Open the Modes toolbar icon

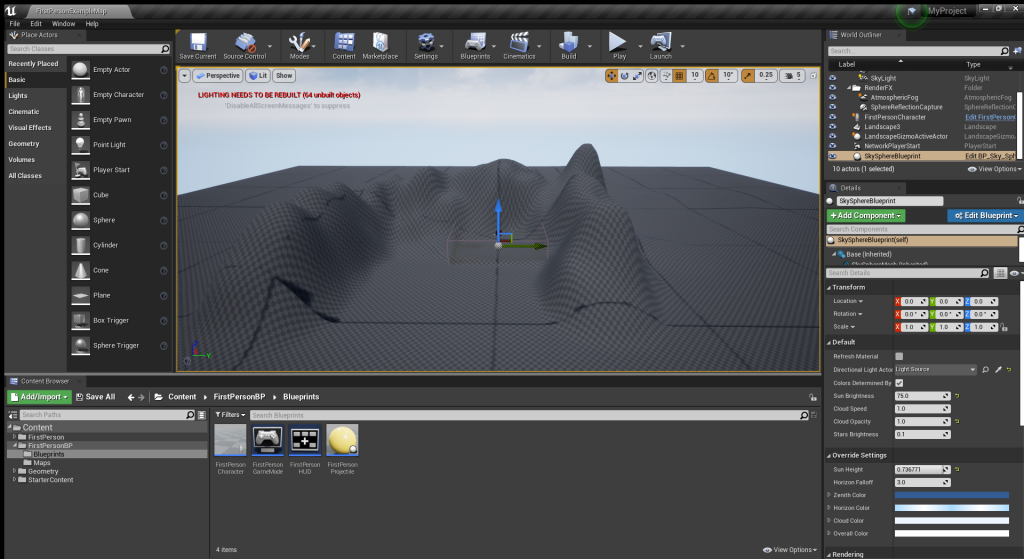pos(299,42)
